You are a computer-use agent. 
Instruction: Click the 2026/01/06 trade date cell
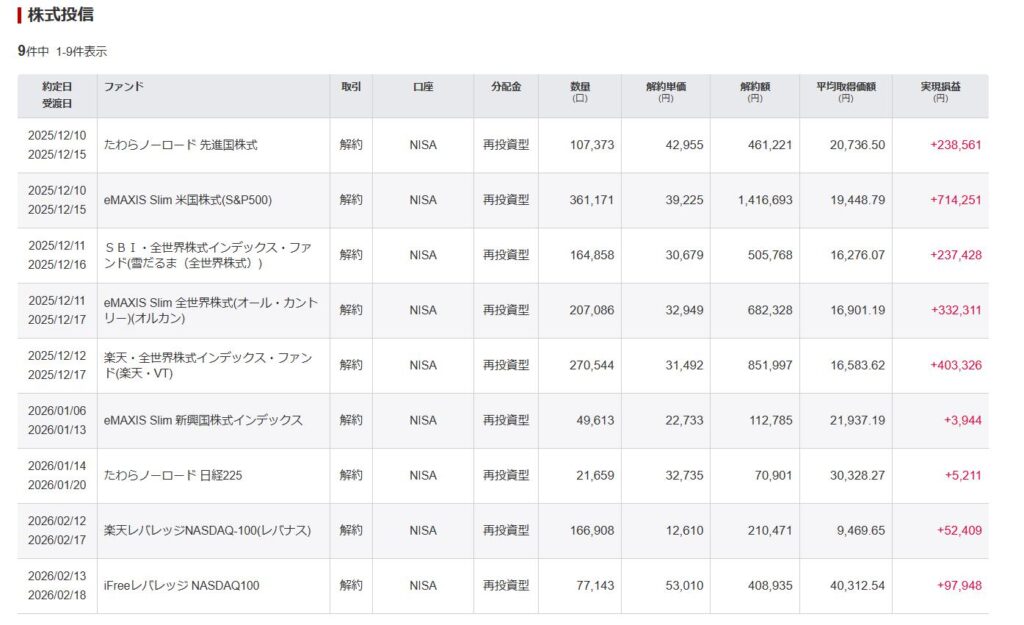pos(57,412)
